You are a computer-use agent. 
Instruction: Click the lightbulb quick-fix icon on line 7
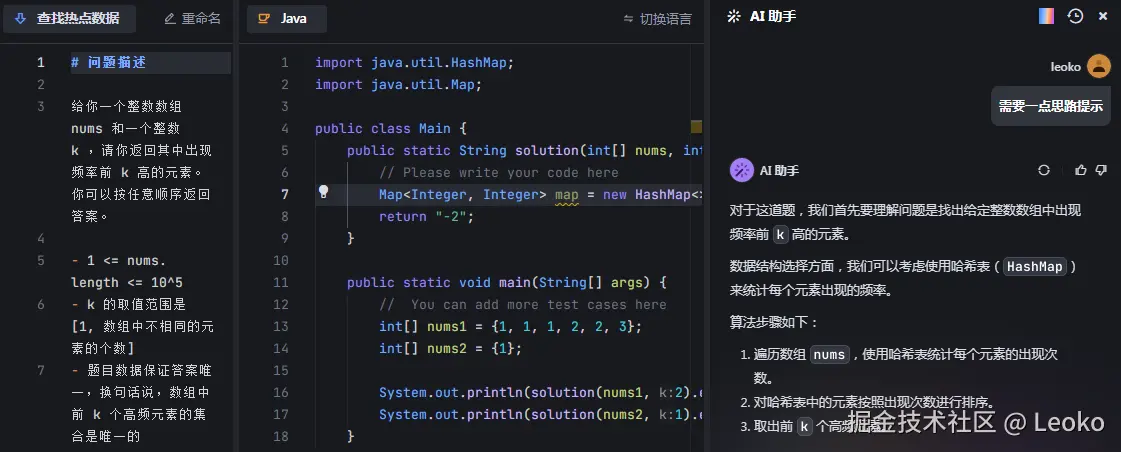[x=323, y=192]
